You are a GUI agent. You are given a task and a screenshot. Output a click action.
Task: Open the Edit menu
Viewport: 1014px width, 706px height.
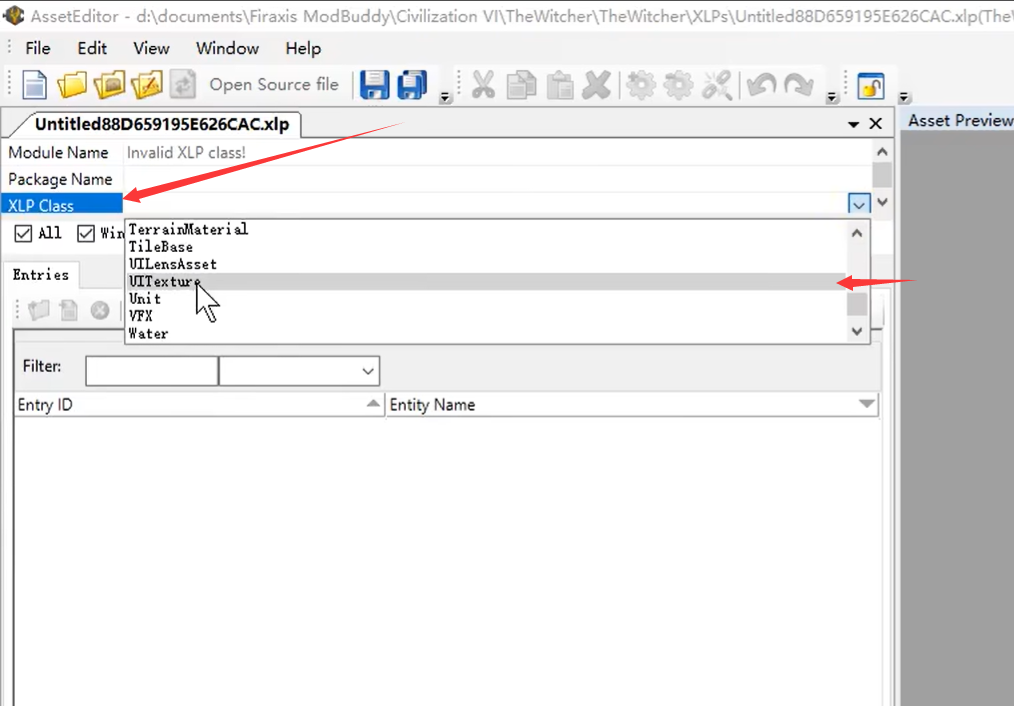(92, 48)
